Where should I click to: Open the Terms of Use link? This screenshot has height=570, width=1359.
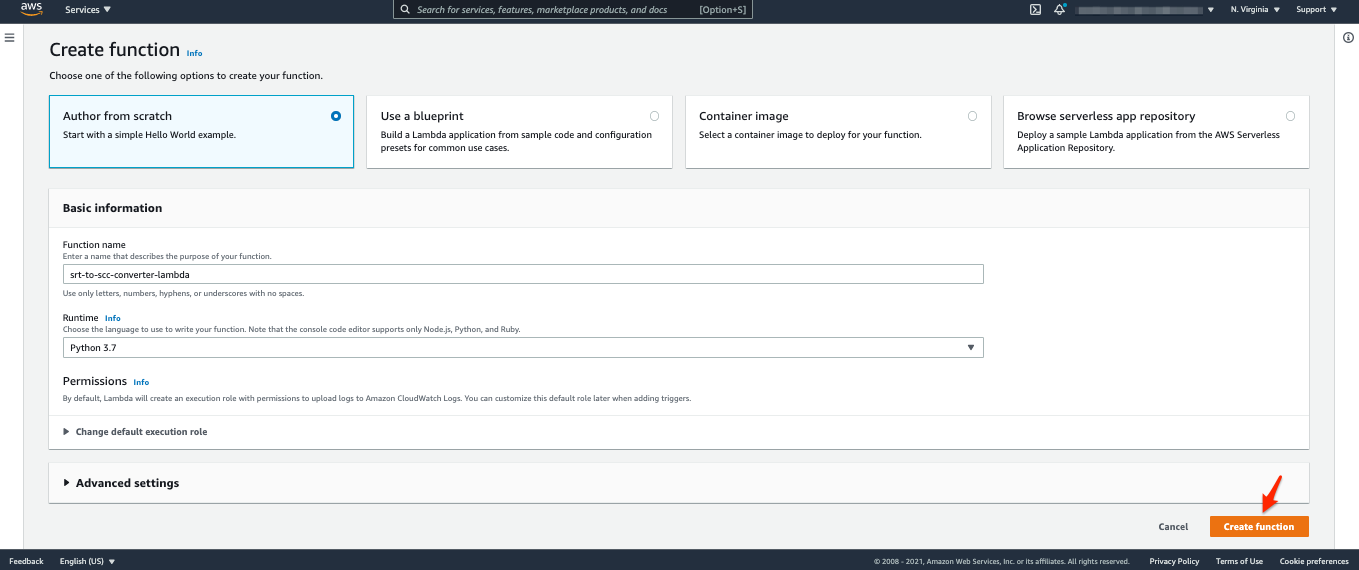pos(1239,561)
